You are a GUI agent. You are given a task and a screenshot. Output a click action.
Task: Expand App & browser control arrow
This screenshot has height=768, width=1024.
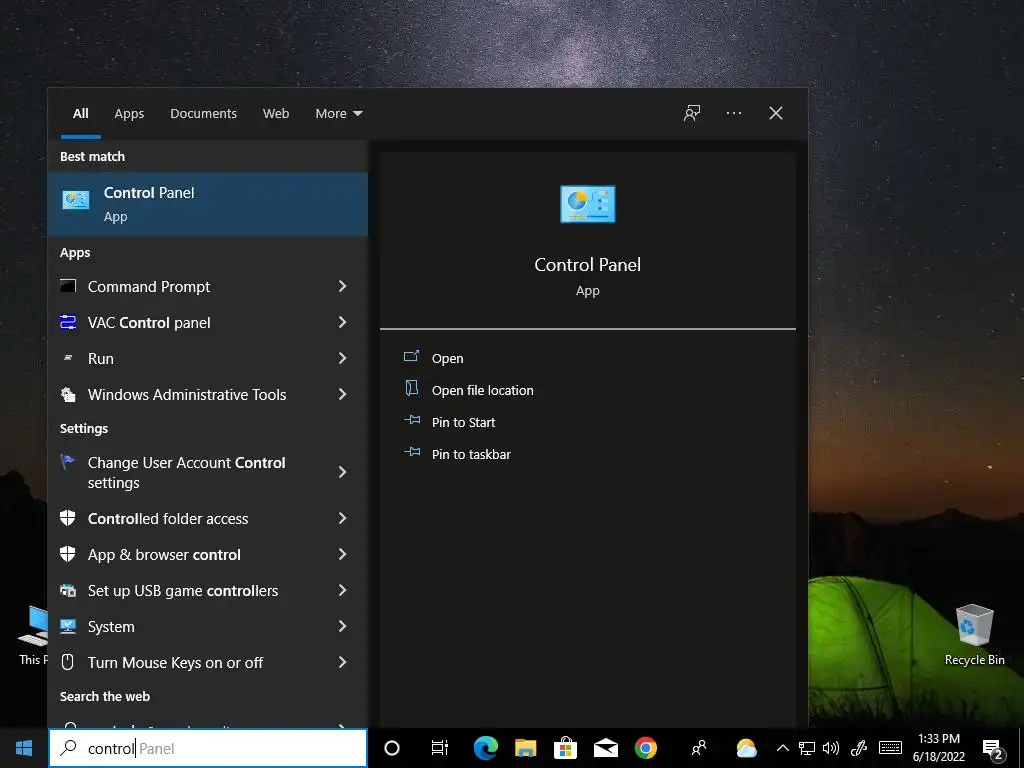pos(342,554)
